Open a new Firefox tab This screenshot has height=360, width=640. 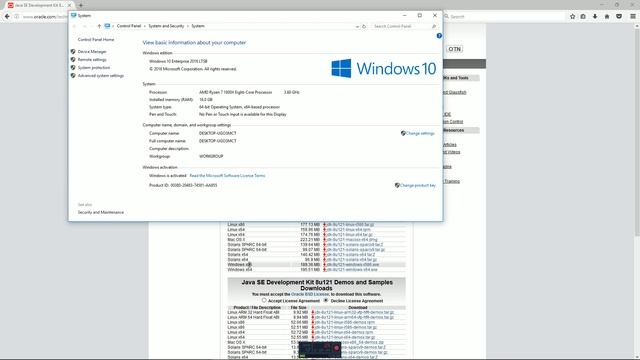(81, 5)
